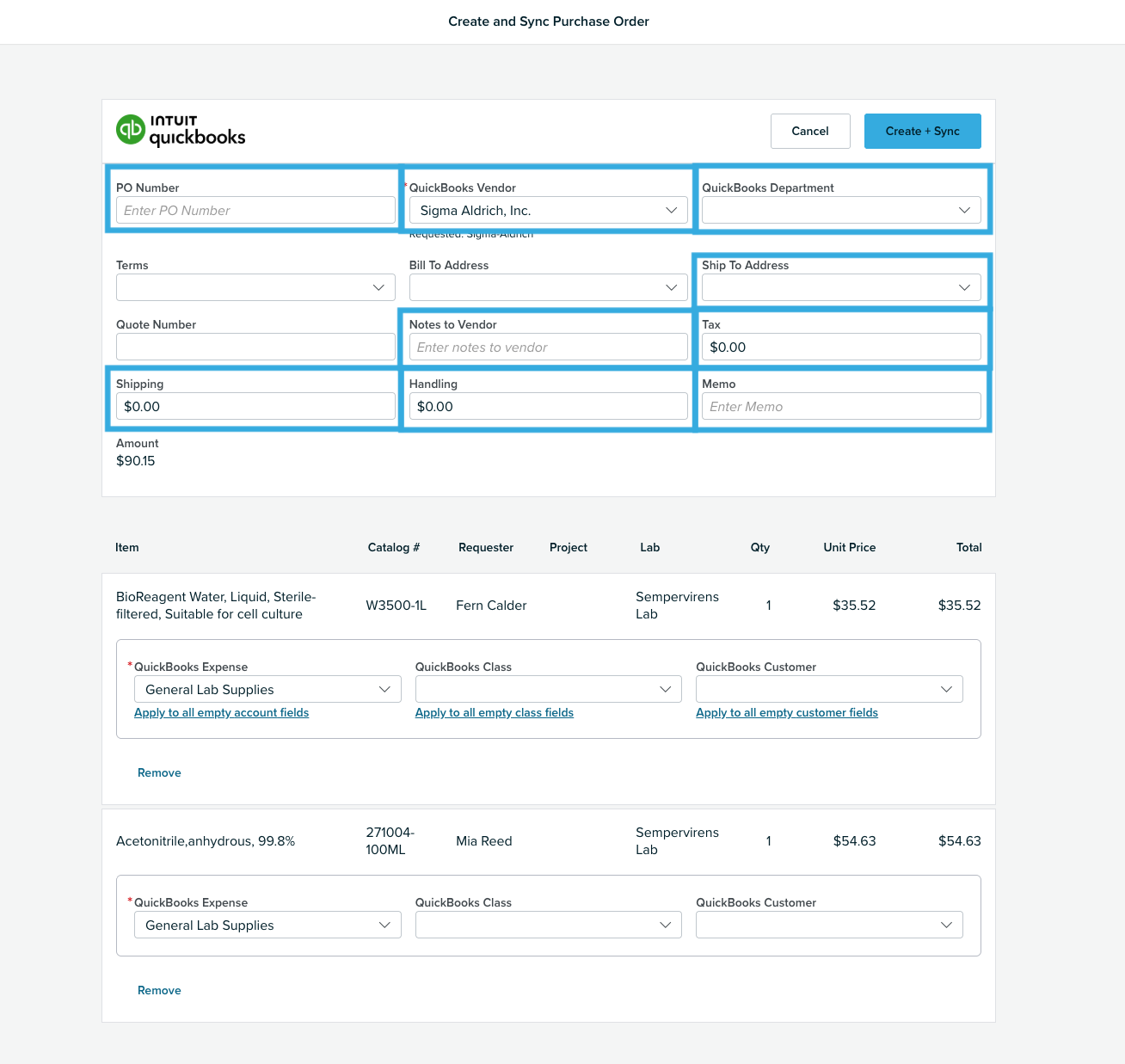
Task: Click requester name Fern Calder
Action: tap(491, 606)
